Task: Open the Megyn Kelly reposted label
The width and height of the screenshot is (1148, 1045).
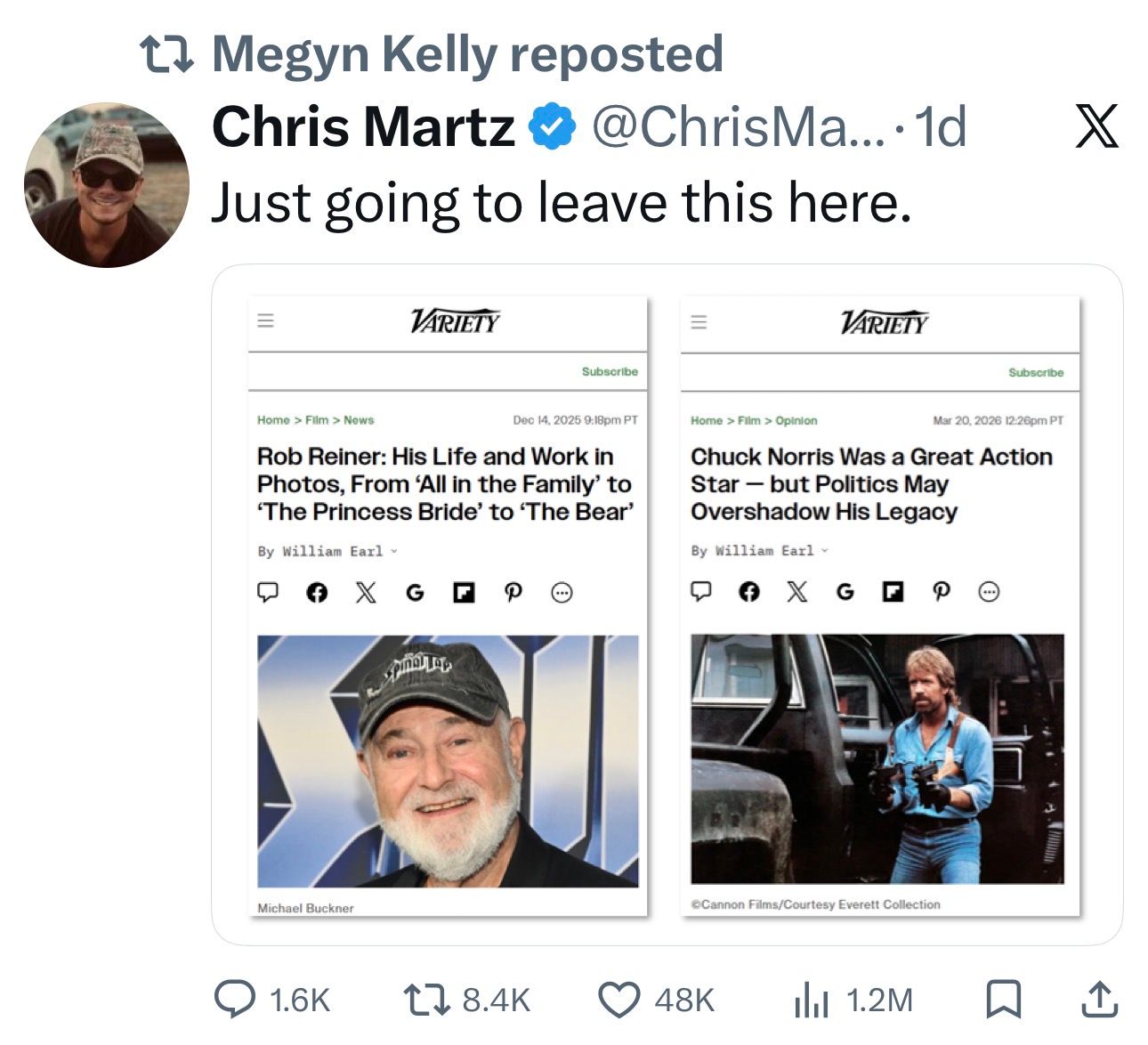Action: click(466, 54)
